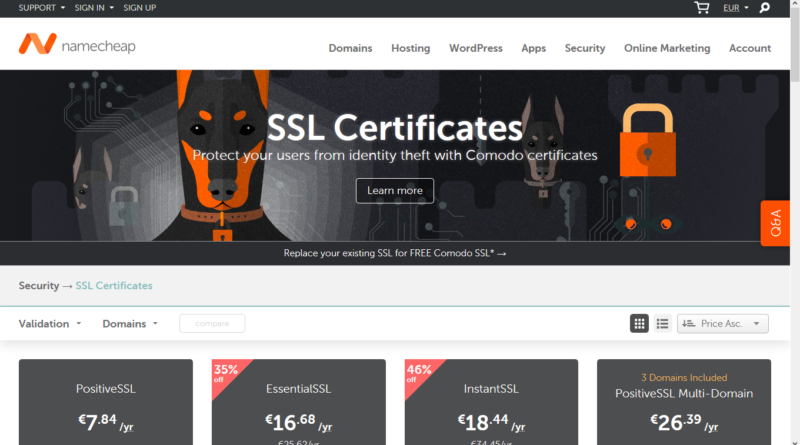The height and width of the screenshot is (445, 800).
Task: Click Replace your existing SSL banner link
Action: [395, 253]
